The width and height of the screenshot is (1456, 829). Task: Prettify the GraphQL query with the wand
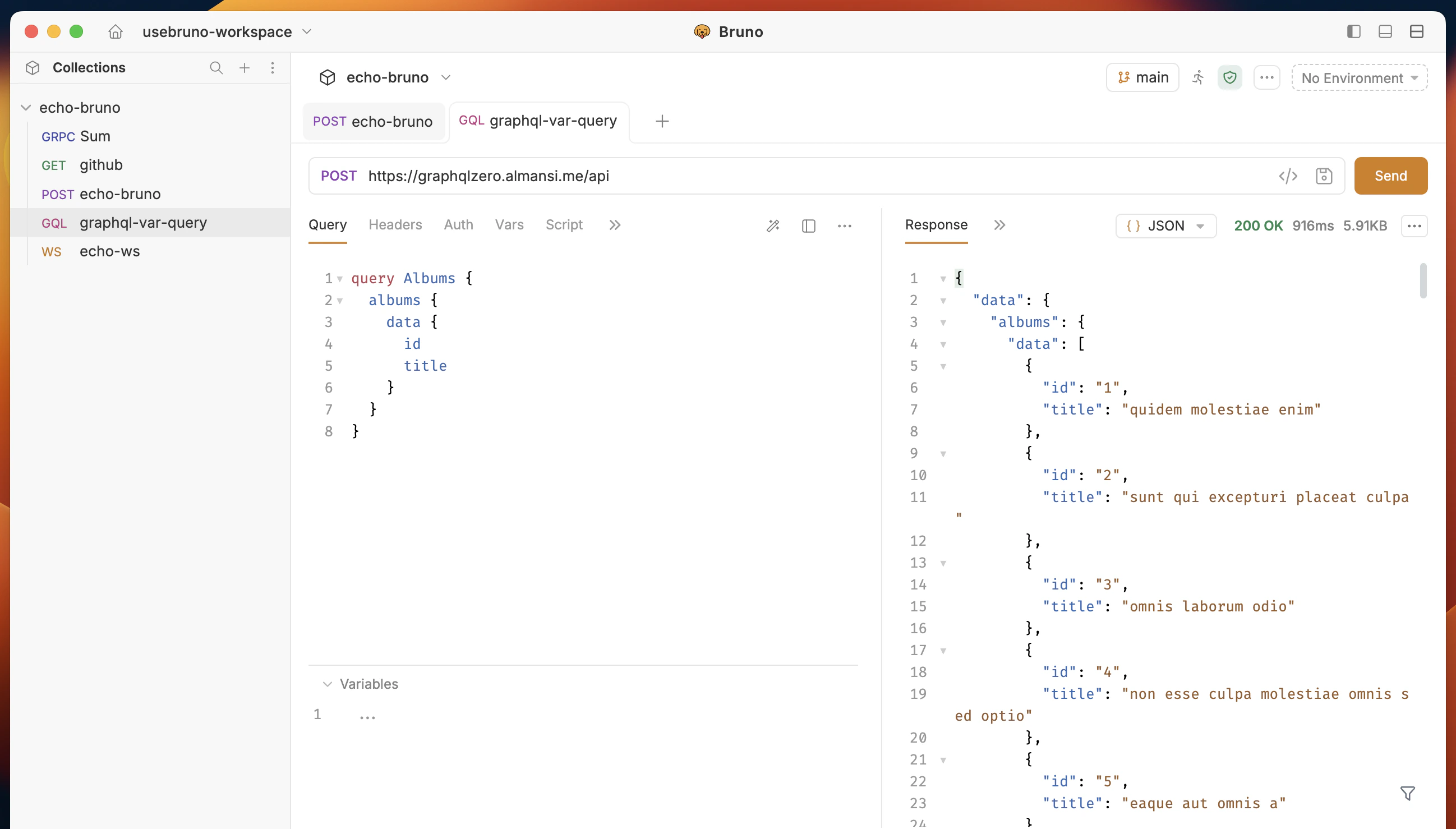coord(772,225)
